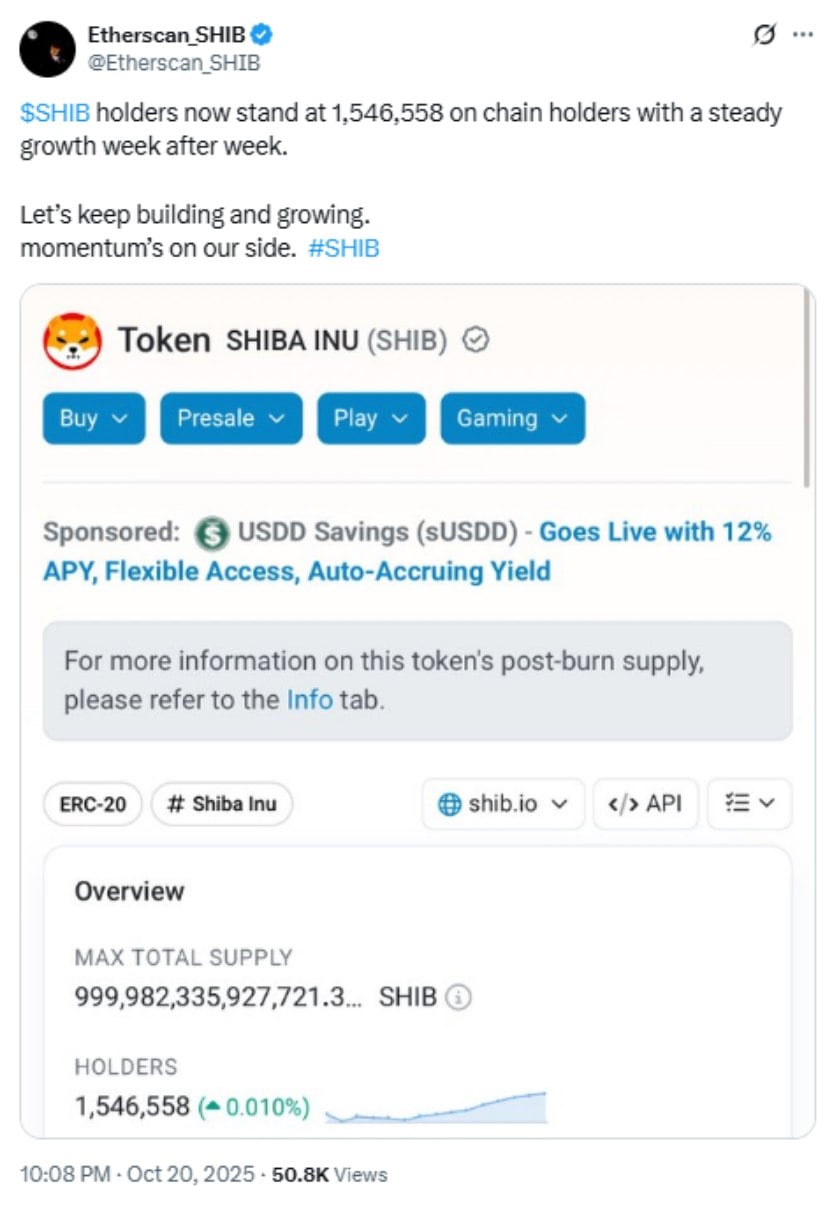Screen dimensions: 825x1208
Task: Open the Presale dropdown menu
Action: (x=231, y=418)
